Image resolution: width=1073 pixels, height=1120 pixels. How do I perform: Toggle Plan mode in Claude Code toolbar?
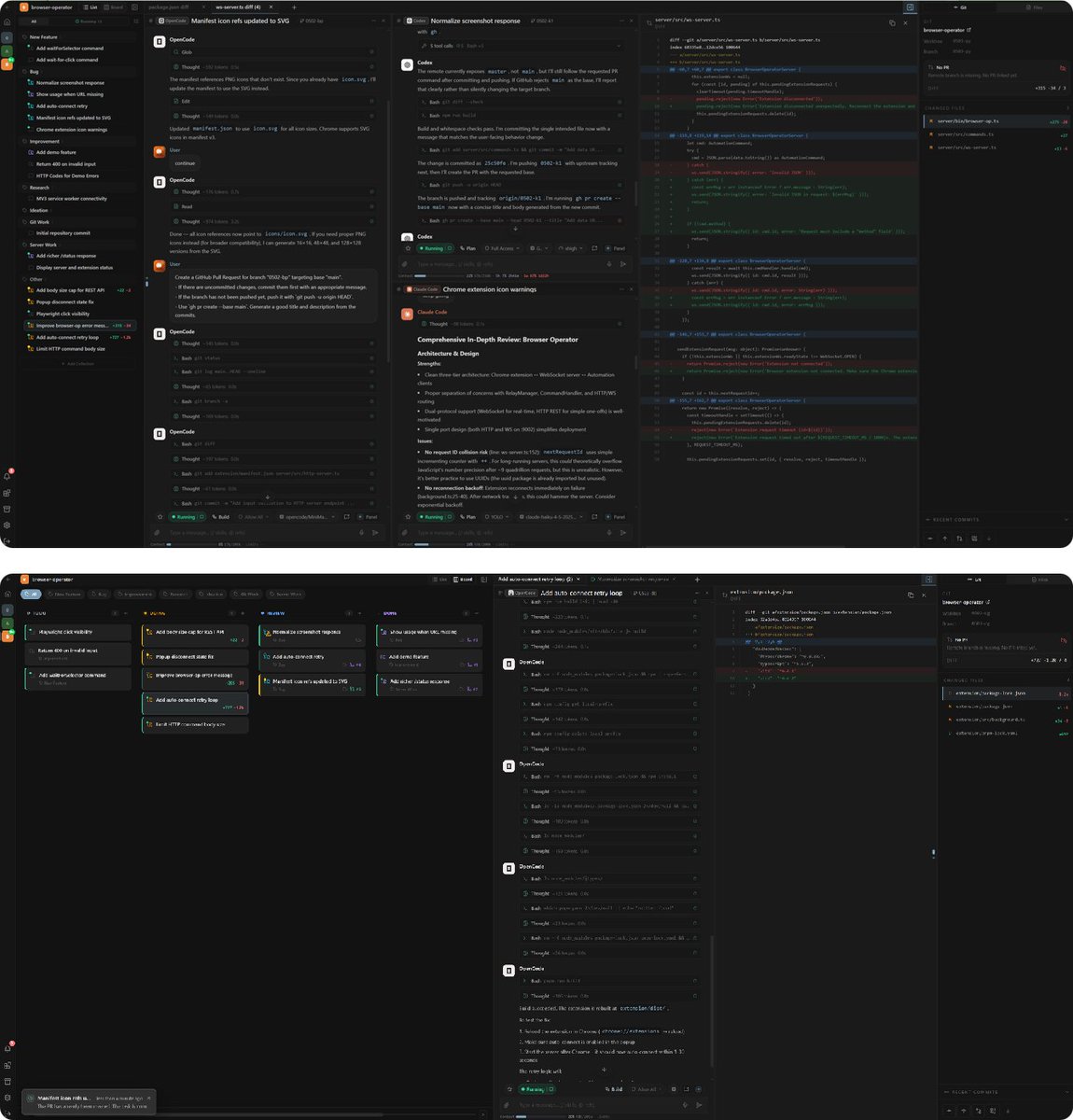(468, 516)
